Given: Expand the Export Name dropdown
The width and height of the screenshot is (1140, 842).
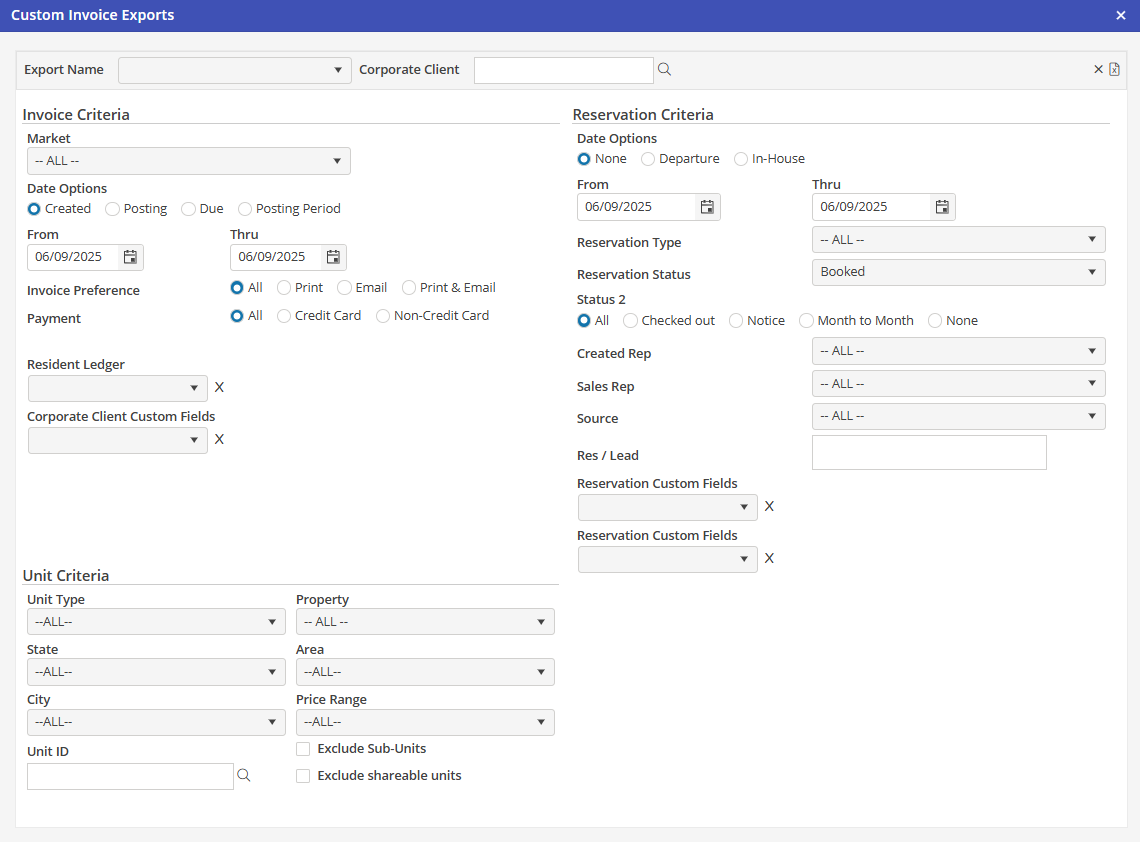Looking at the screenshot, I should (x=235, y=70).
